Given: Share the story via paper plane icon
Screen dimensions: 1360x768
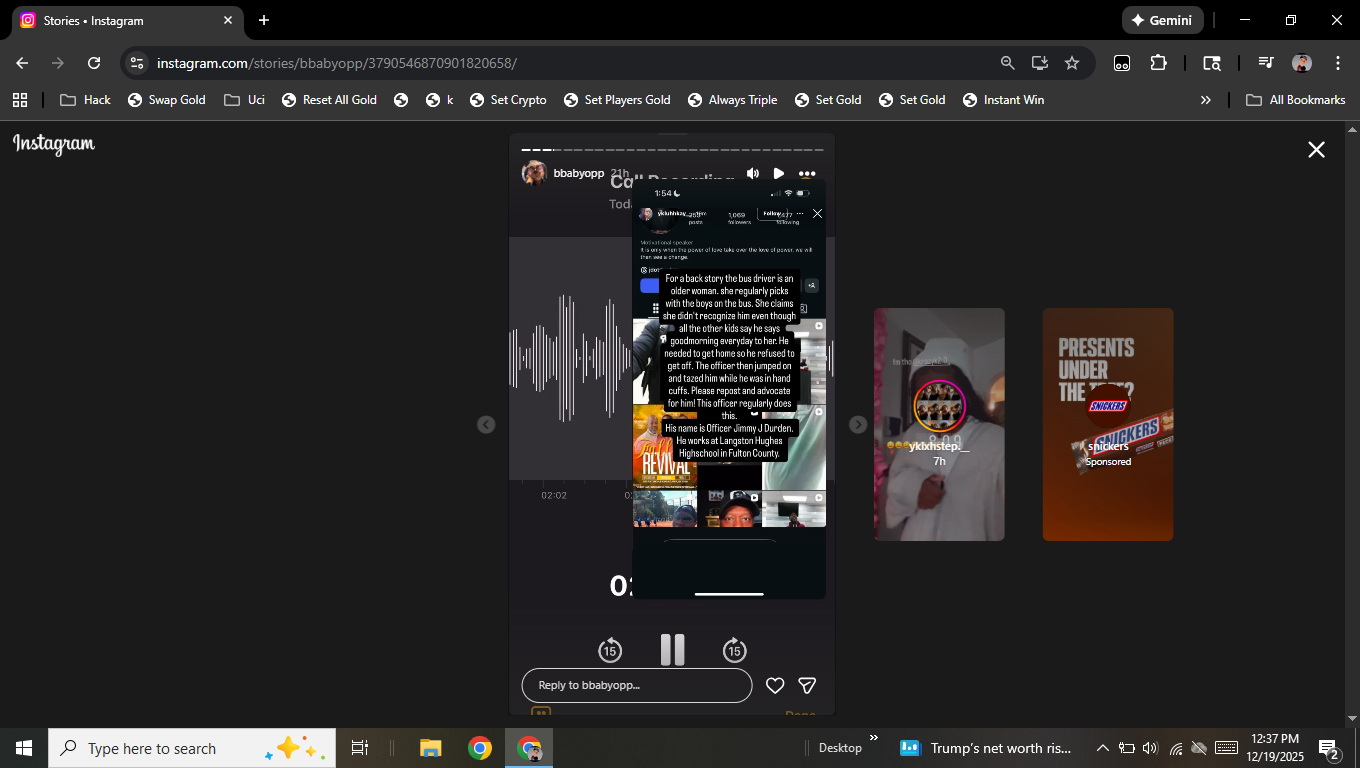Looking at the screenshot, I should point(807,685).
